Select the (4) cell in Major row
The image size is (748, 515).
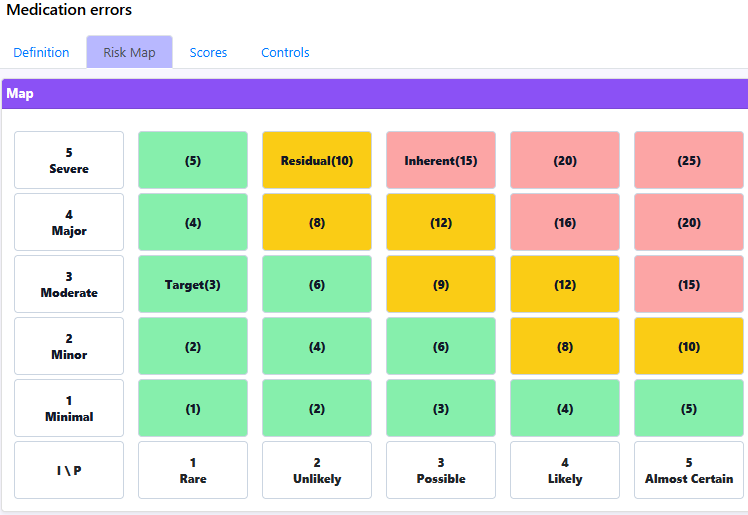pyautogui.click(x=193, y=222)
